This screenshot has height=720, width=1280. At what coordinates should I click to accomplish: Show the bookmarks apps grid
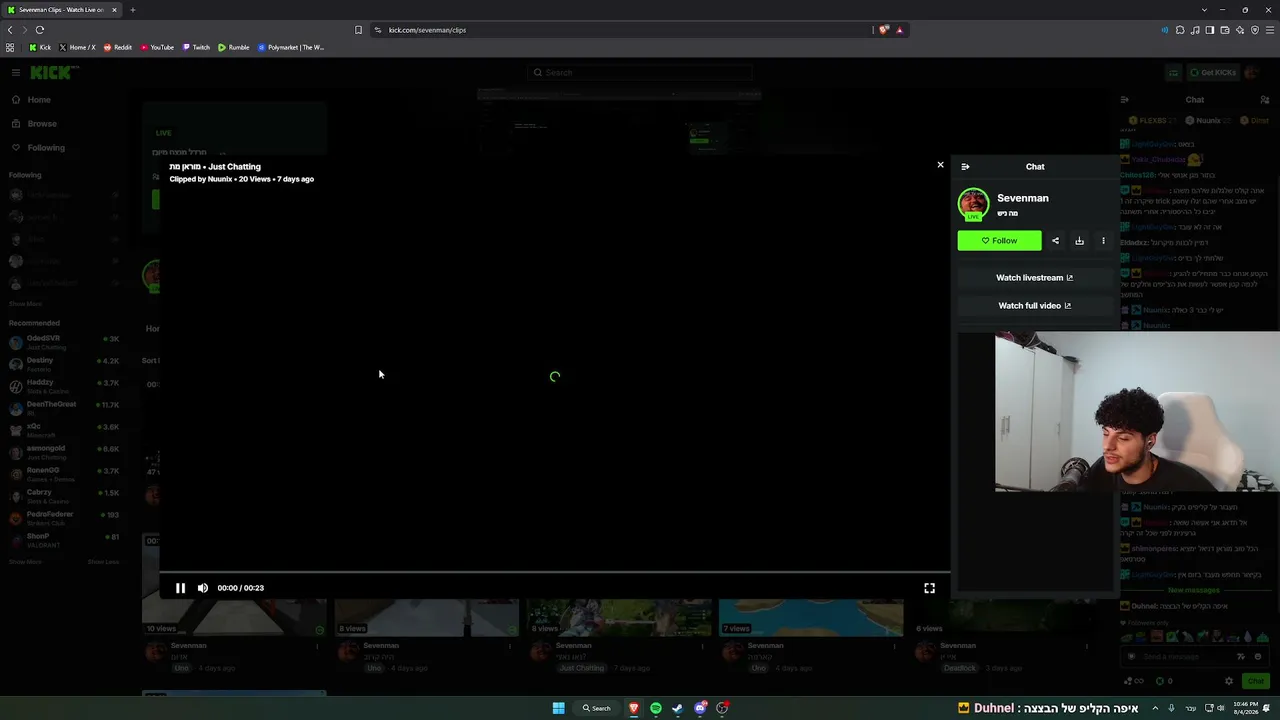pos(10,47)
